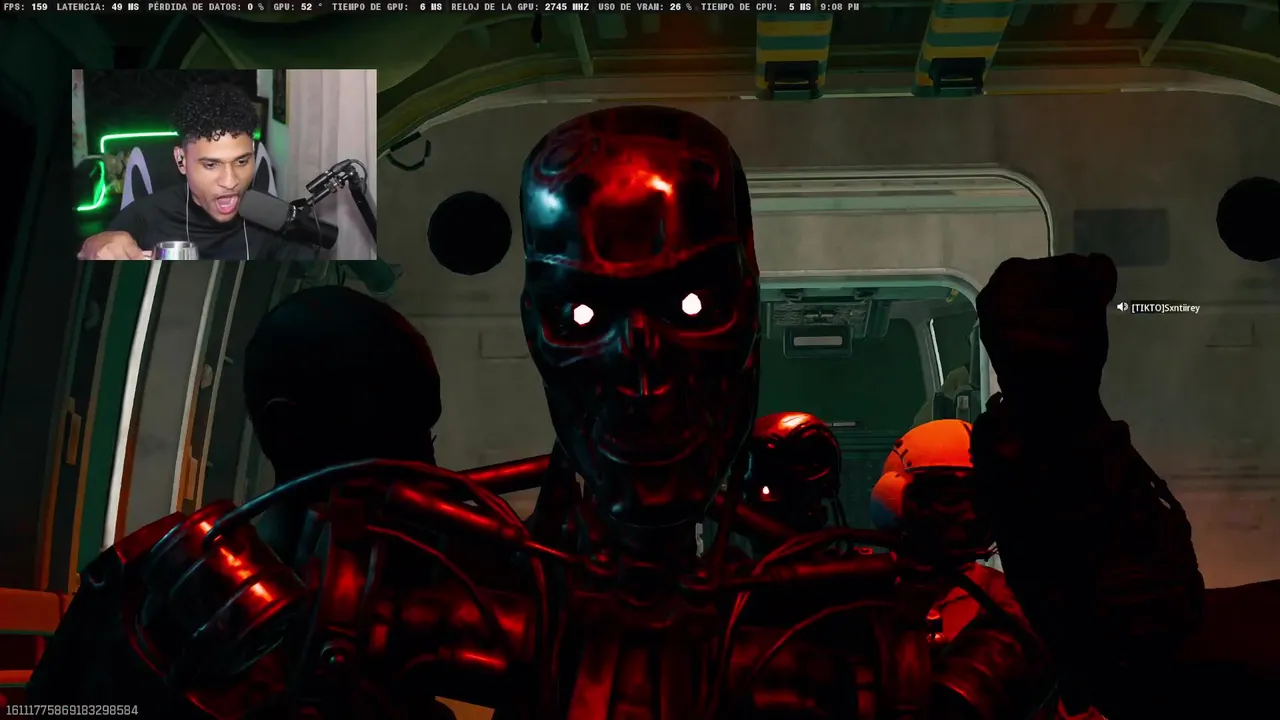The width and height of the screenshot is (1280, 720).
Task: Click the TIEMPO DE GPU: 6 MS readout
Action: coord(387,7)
